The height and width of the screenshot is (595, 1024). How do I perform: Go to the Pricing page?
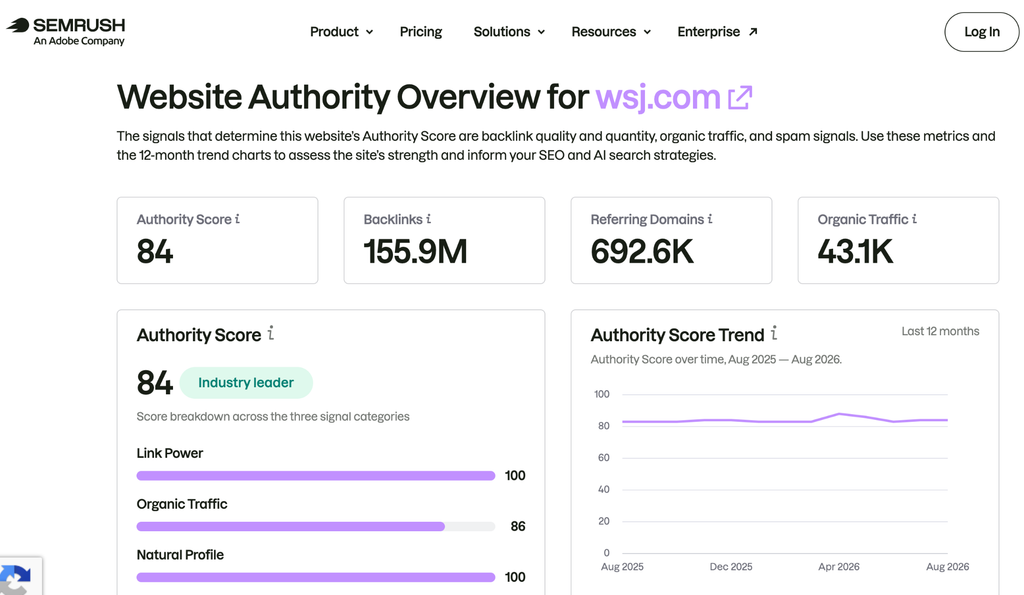(x=421, y=31)
